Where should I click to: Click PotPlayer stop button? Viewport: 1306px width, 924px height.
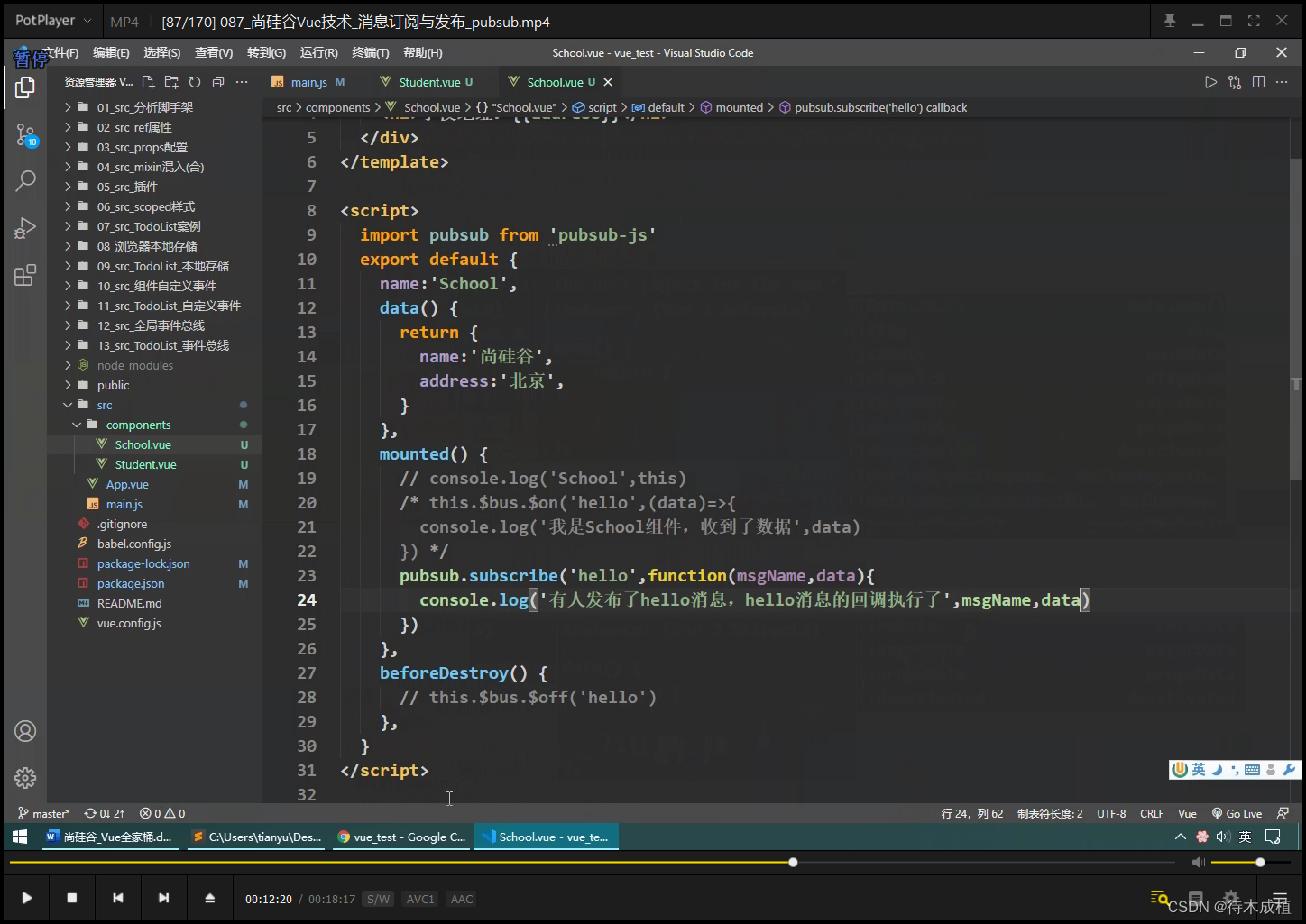[72, 898]
